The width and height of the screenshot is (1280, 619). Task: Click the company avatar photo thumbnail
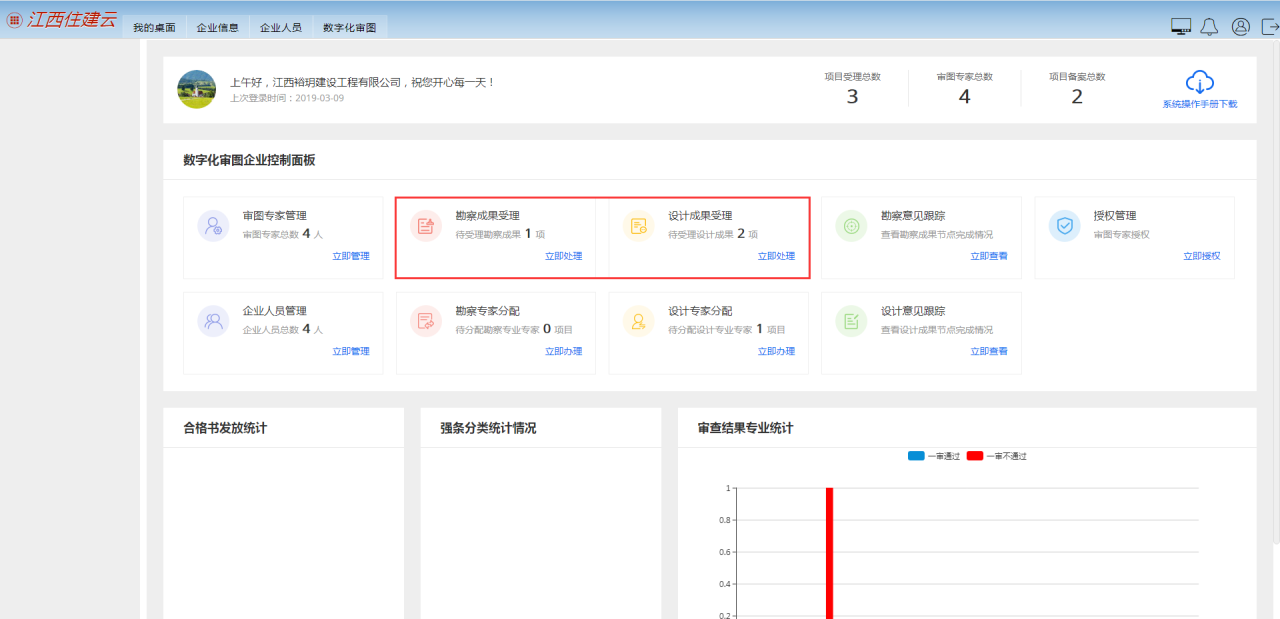[x=197, y=89]
